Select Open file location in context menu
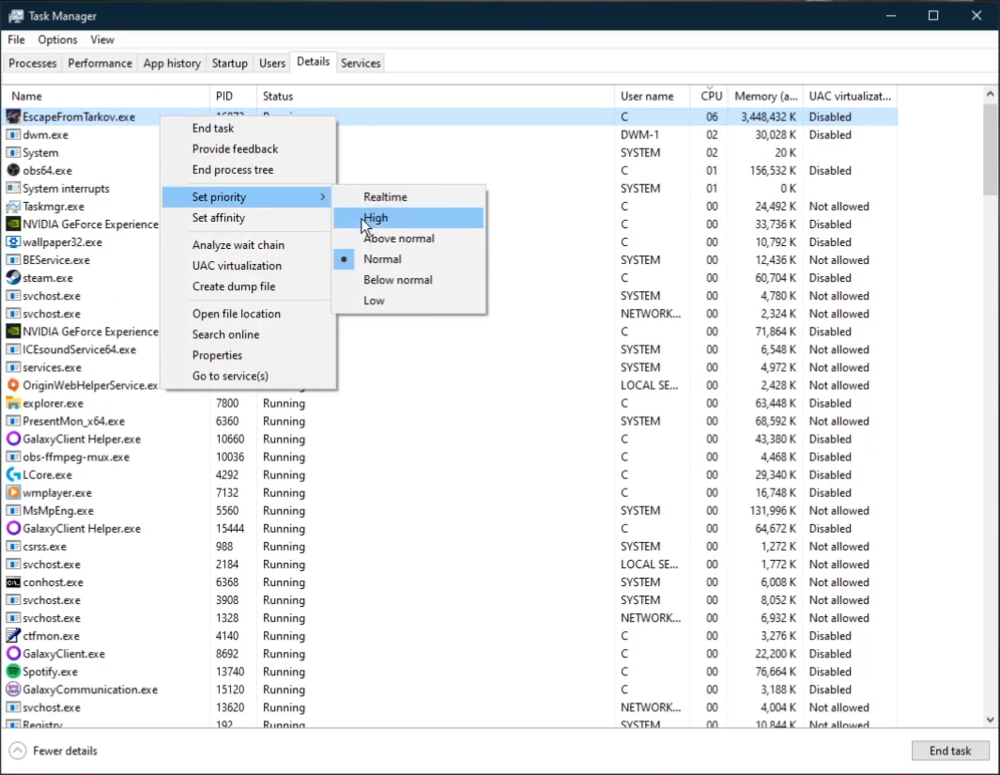This screenshot has height=775, width=1000. tap(236, 314)
